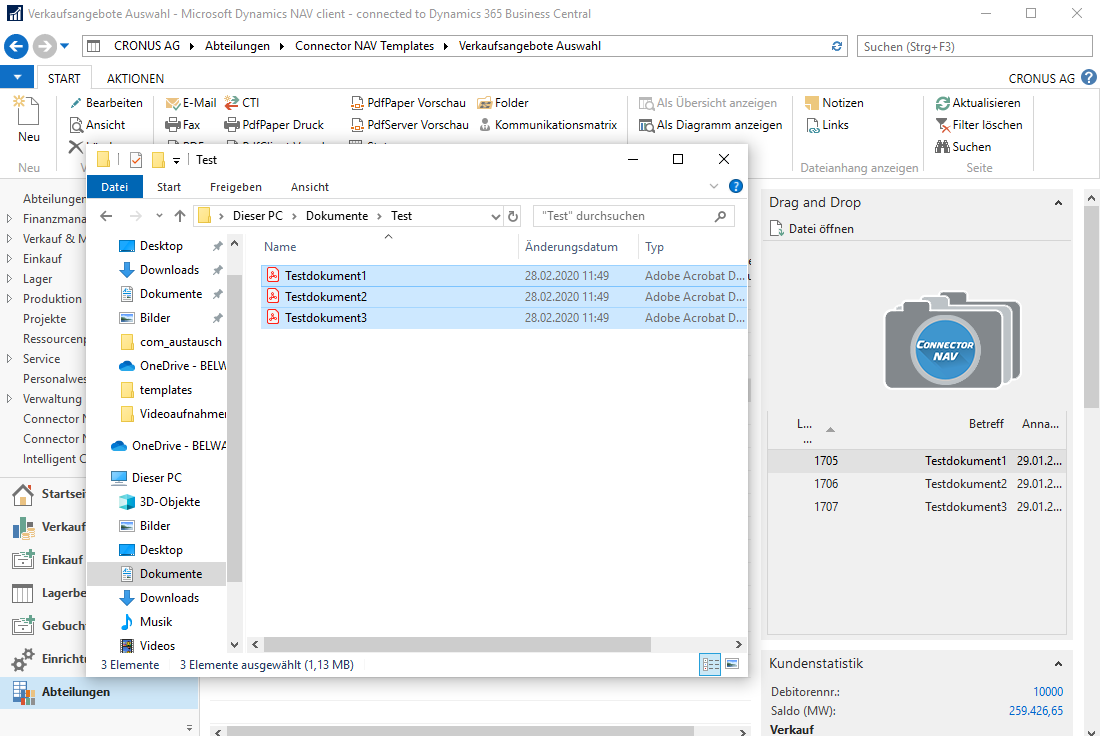Click the Explorer horizontal scrollbar

coord(457,644)
